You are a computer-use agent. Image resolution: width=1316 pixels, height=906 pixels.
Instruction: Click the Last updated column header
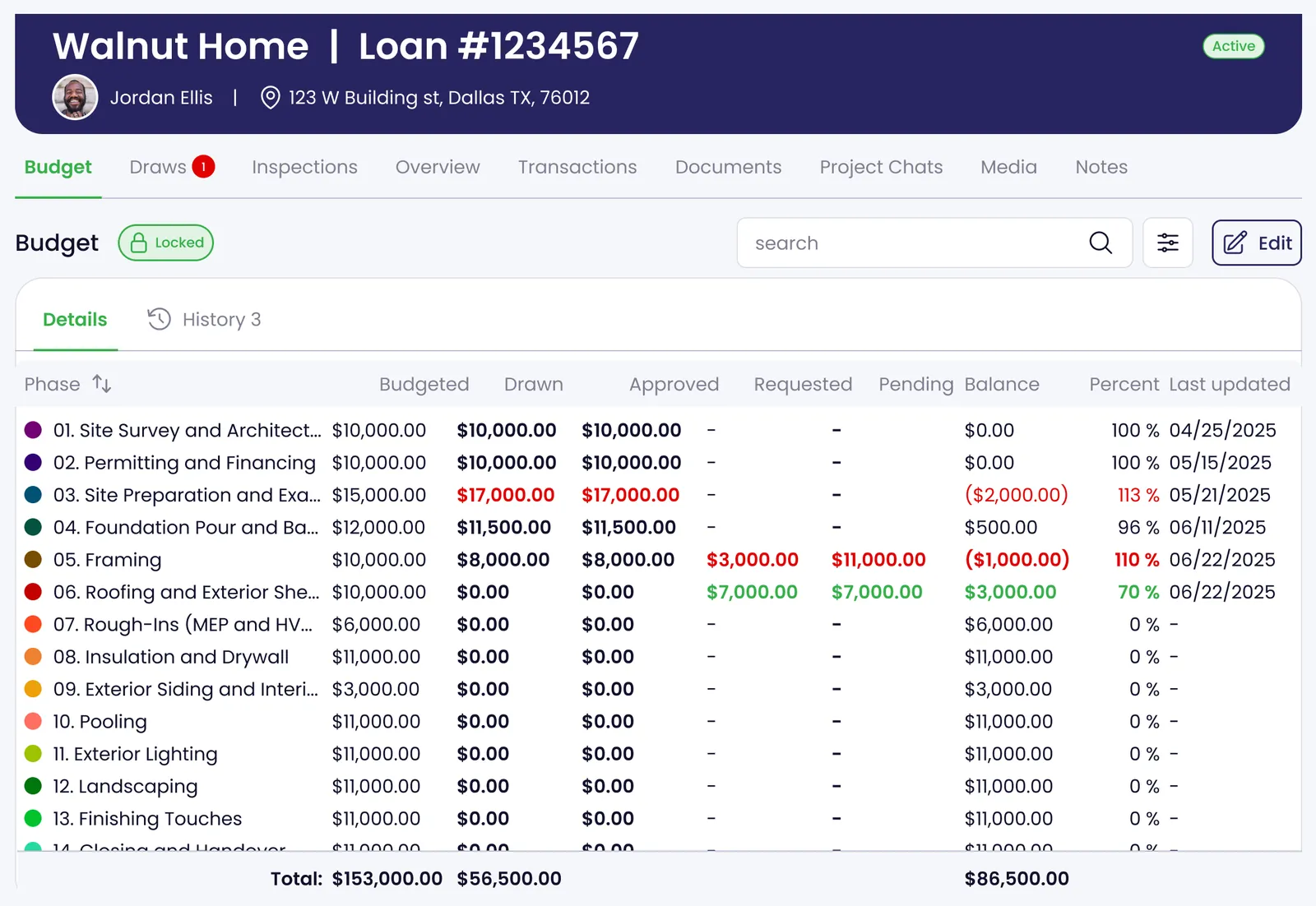[1230, 384]
